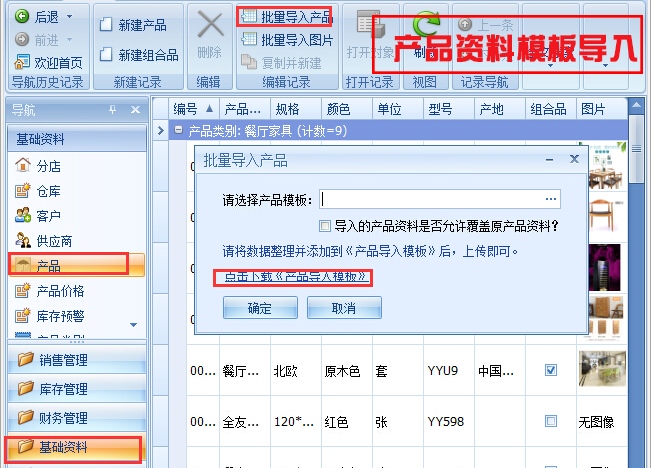Click 新建组合品 toolbar icon
The width and height of the screenshot is (651, 468).
point(105,55)
